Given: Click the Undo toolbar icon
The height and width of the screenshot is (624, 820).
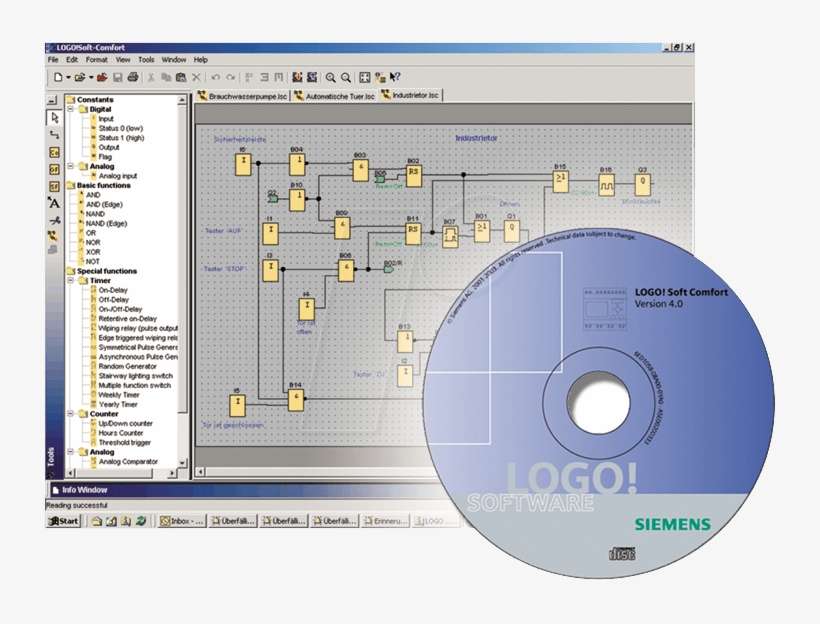Looking at the screenshot, I should [215, 77].
